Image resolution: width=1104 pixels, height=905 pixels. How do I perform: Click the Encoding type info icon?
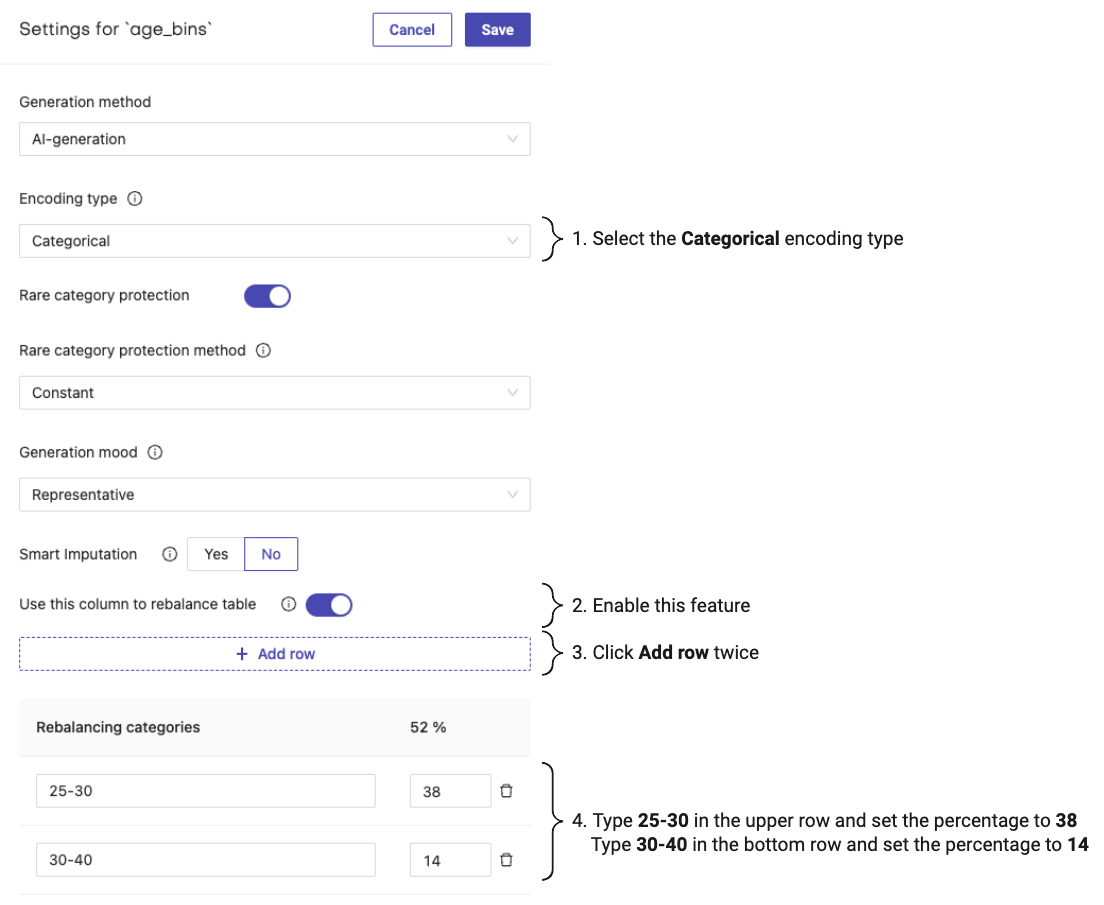click(x=134, y=199)
